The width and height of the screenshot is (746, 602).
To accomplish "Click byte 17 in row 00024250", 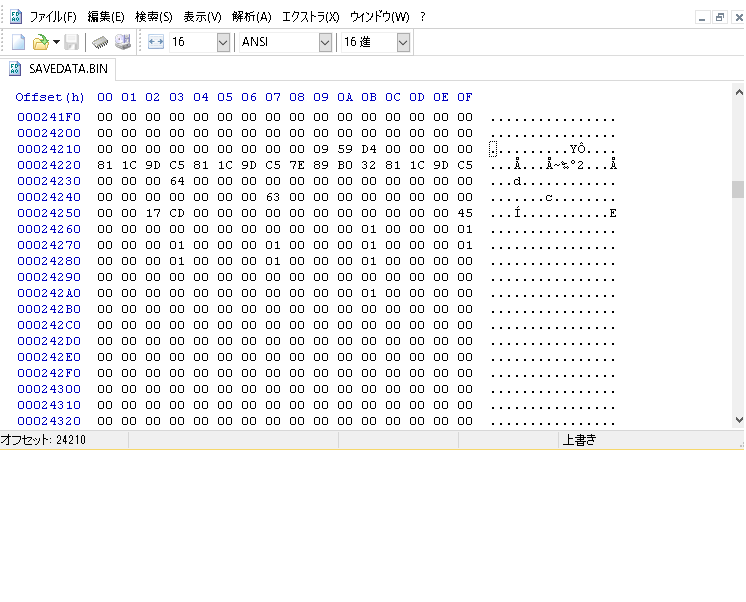I will (153, 213).
